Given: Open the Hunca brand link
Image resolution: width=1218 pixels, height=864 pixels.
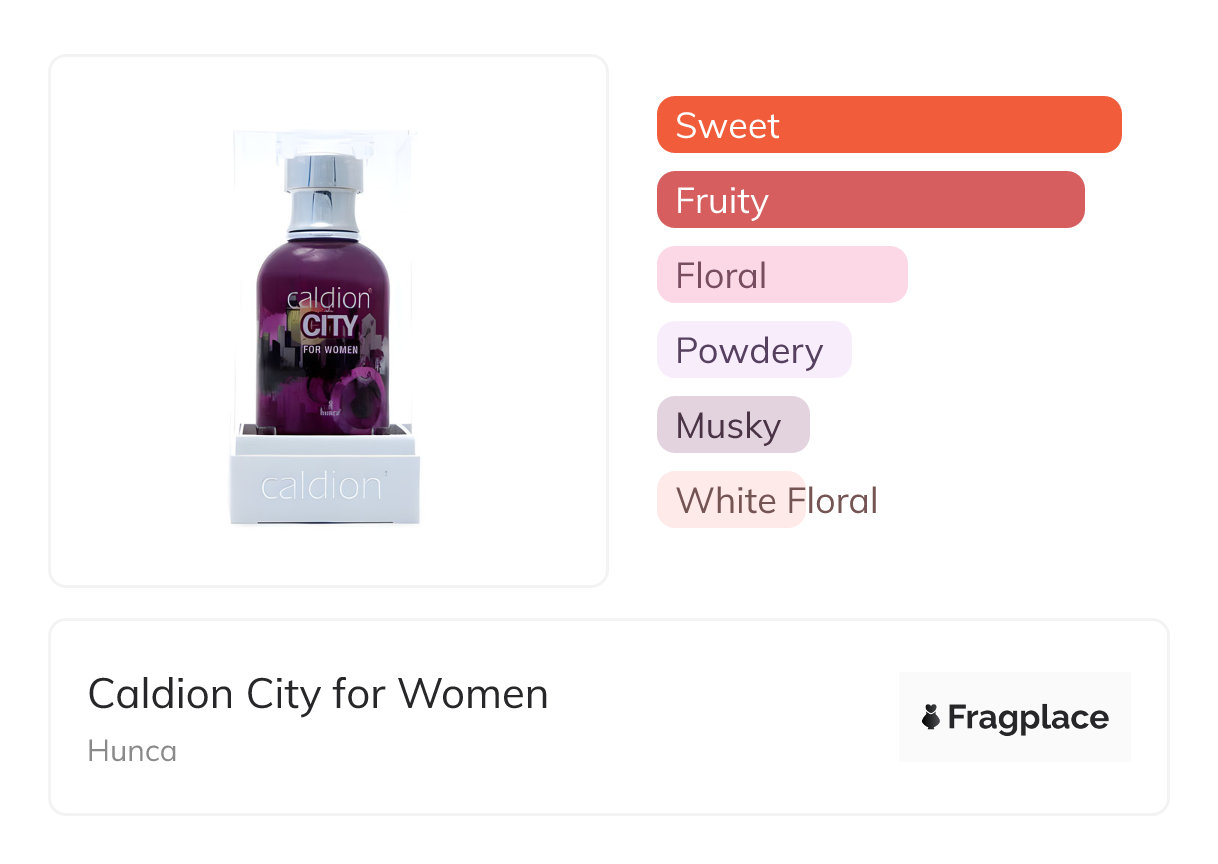Looking at the screenshot, I should [x=132, y=751].
